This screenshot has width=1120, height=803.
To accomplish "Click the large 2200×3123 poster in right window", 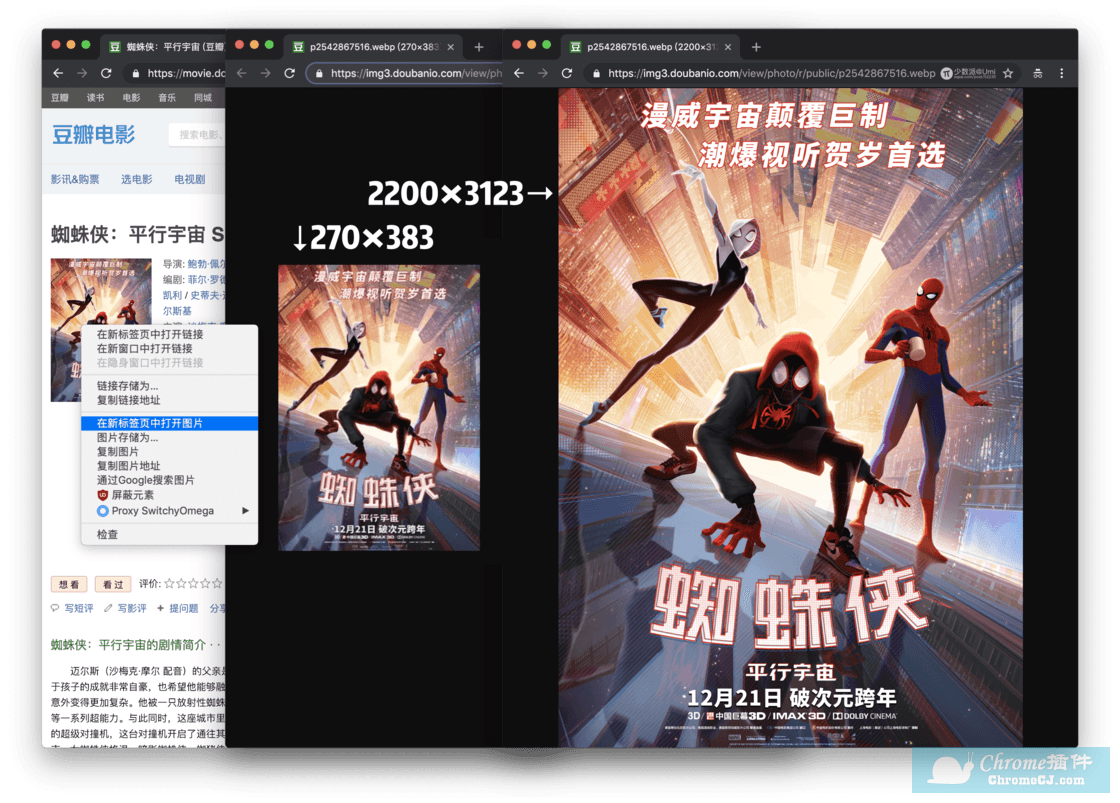I will pos(790,417).
